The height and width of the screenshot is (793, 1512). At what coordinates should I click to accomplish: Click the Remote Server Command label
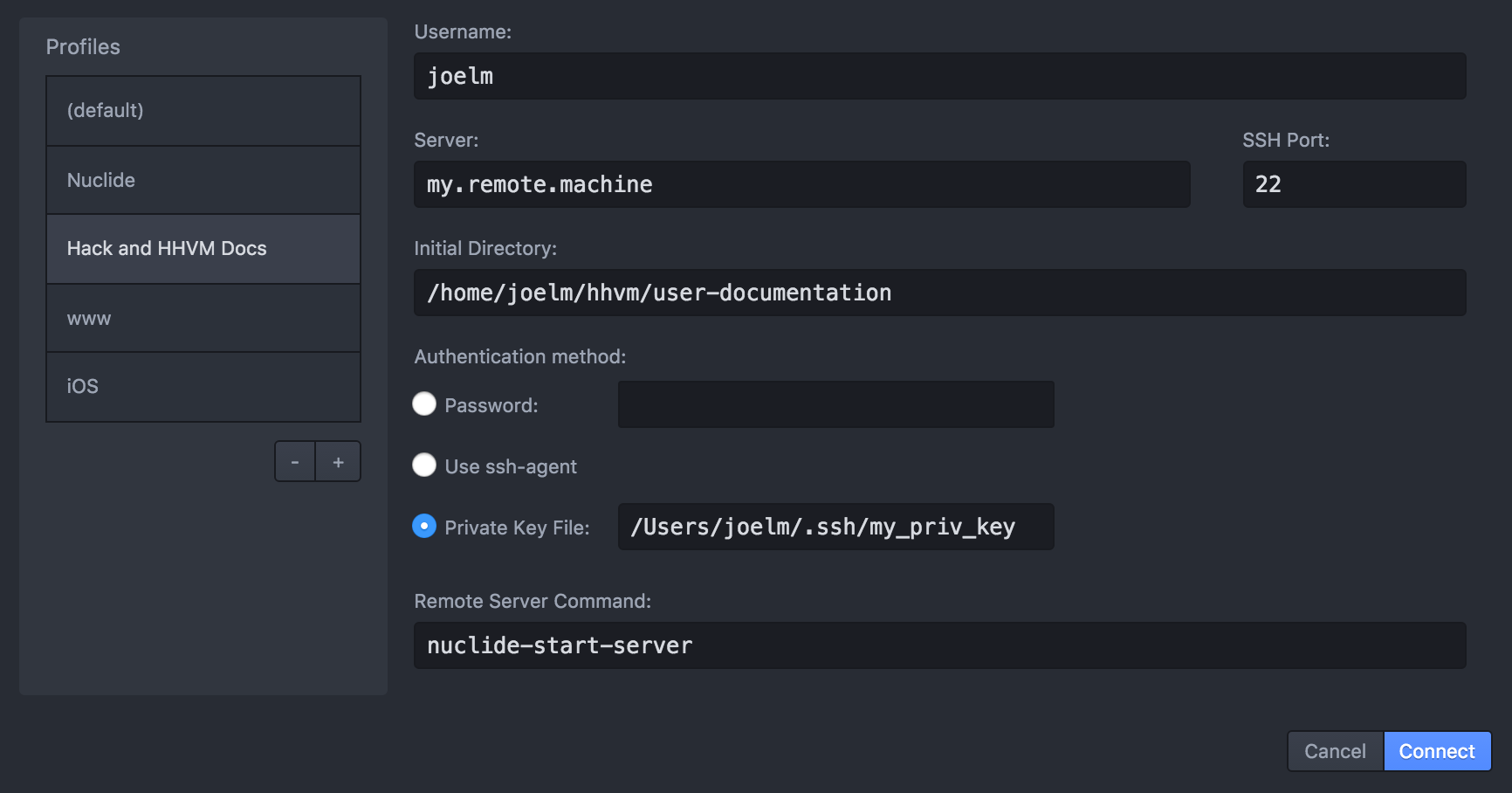[533, 601]
